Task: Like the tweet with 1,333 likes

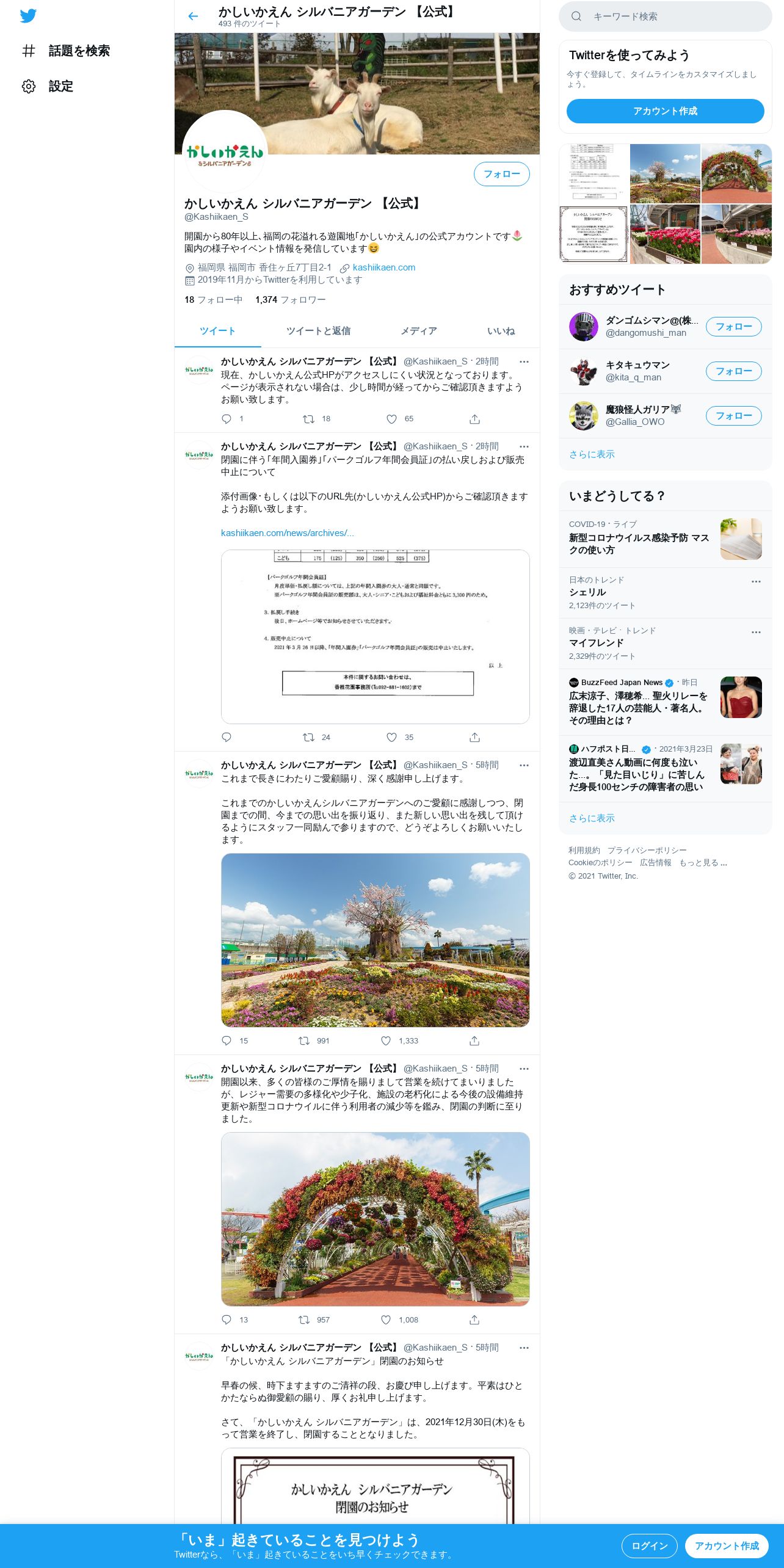Action: coord(386,1041)
